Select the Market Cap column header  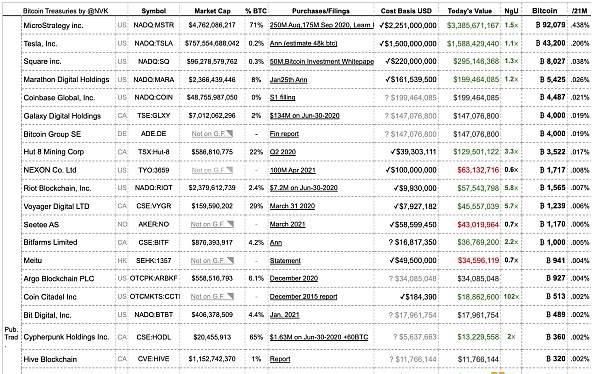(212, 11)
